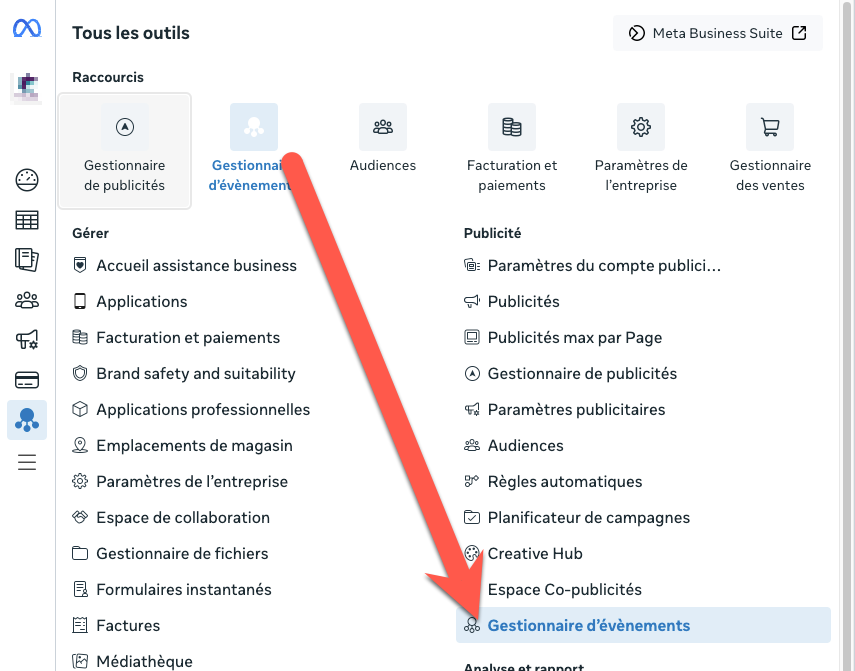Open Gestionnaire de publicités shortcut
The width and height of the screenshot is (855, 671).
[125, 151]
